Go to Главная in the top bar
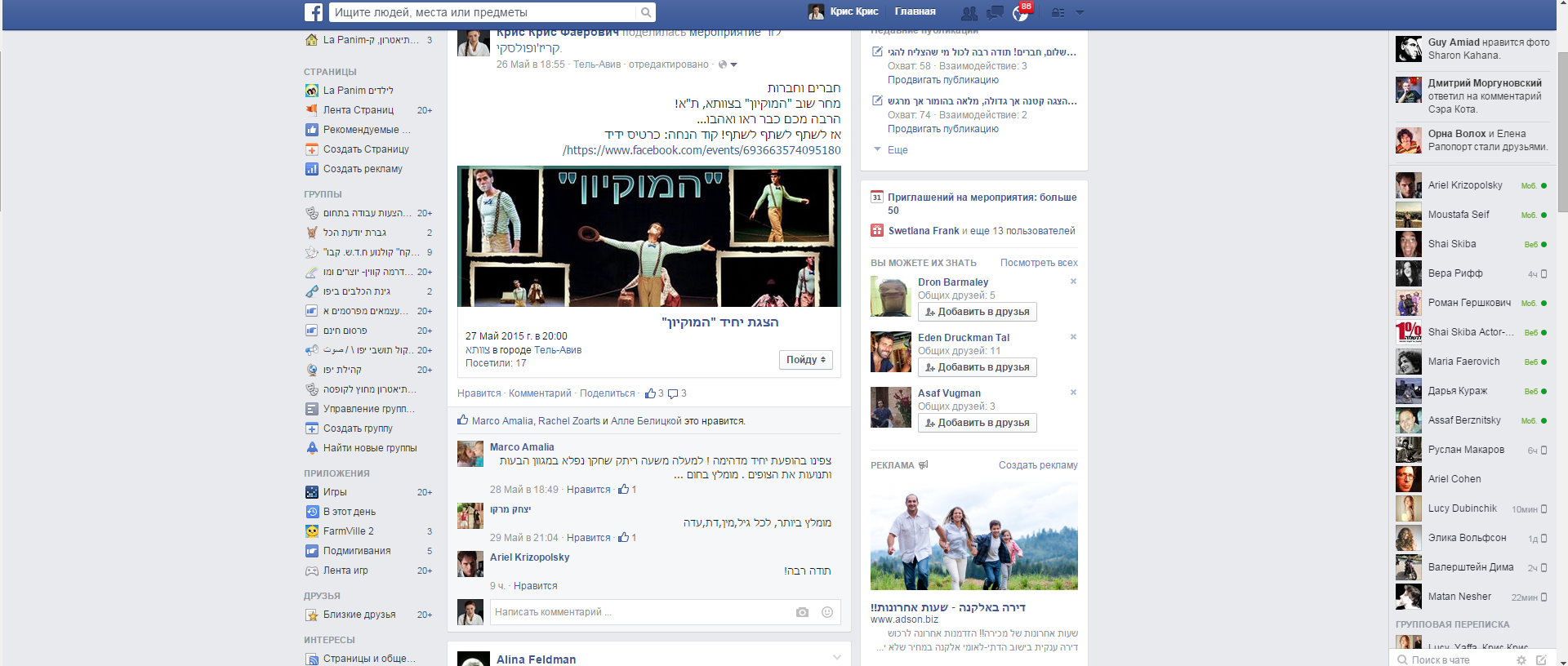Image resolution: width=1568 pixels, height=666 pixels. (x=915, y=11)
